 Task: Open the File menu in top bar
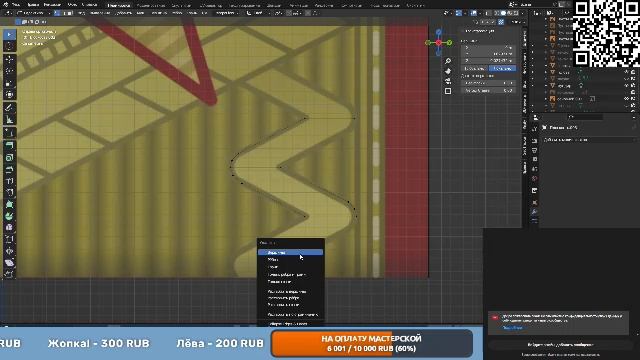[16, 4]
